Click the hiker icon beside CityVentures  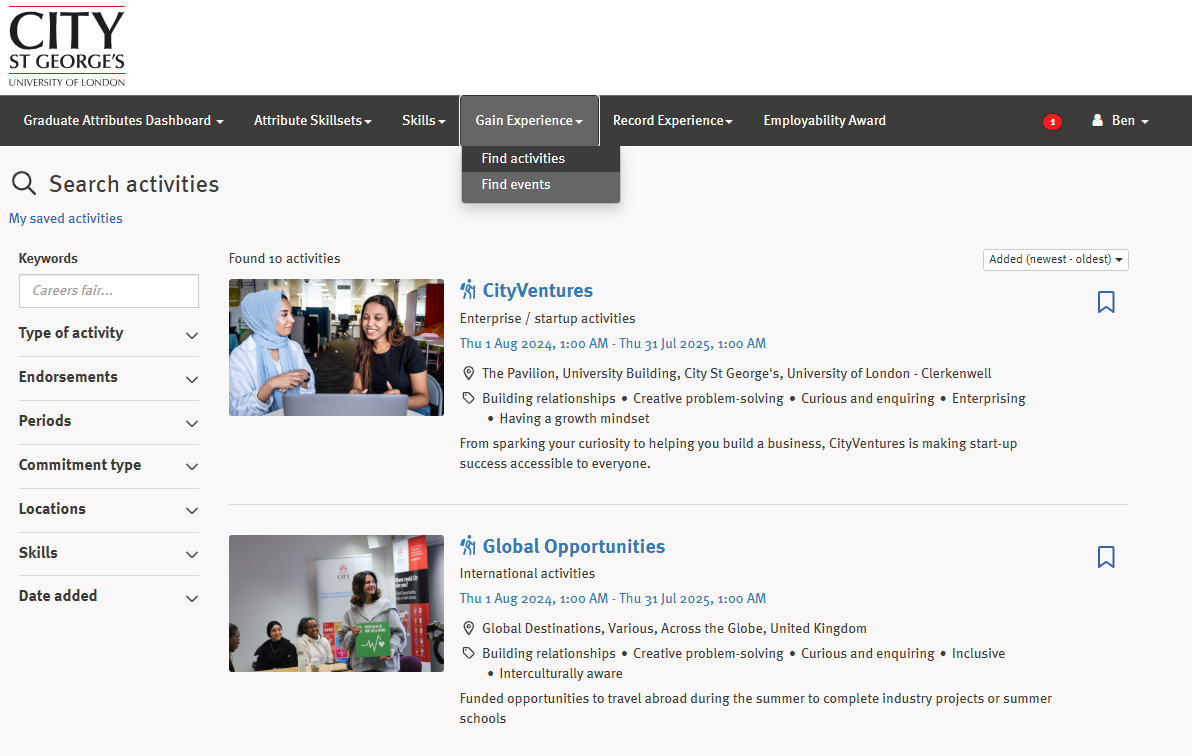tap(468, 290)
